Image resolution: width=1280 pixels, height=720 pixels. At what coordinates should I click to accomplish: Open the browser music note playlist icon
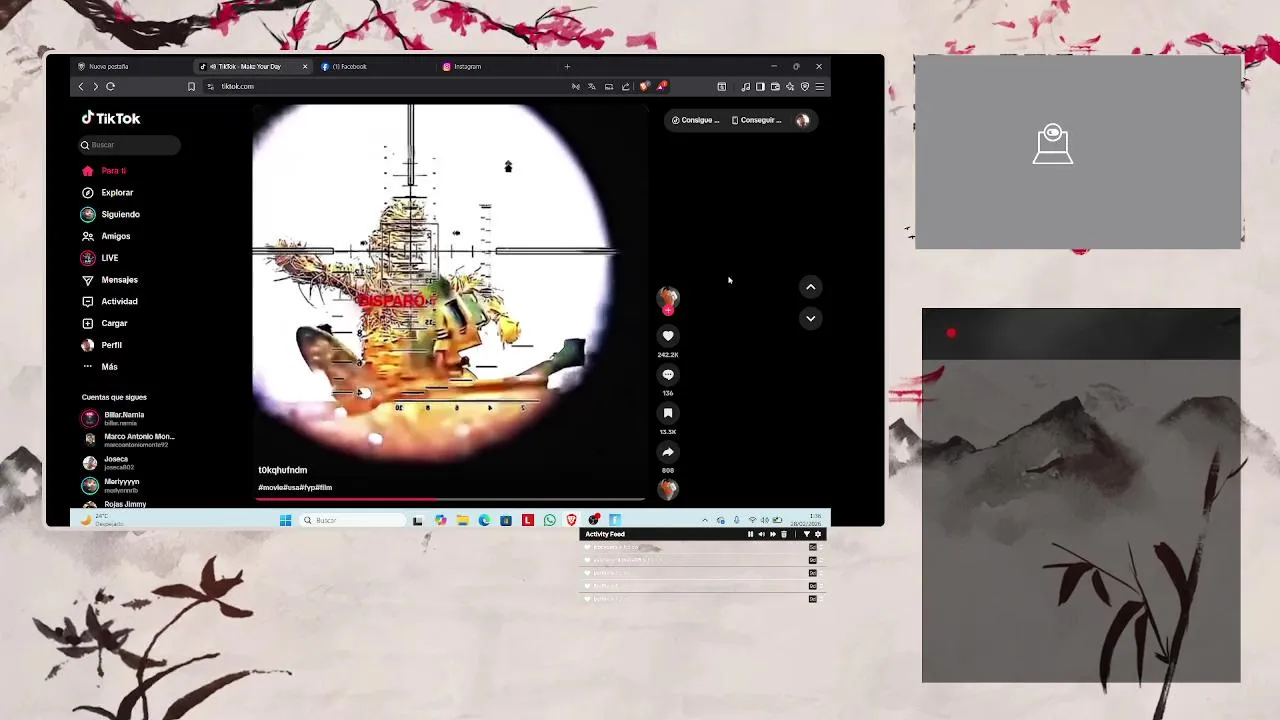click(x=745, y=87)
